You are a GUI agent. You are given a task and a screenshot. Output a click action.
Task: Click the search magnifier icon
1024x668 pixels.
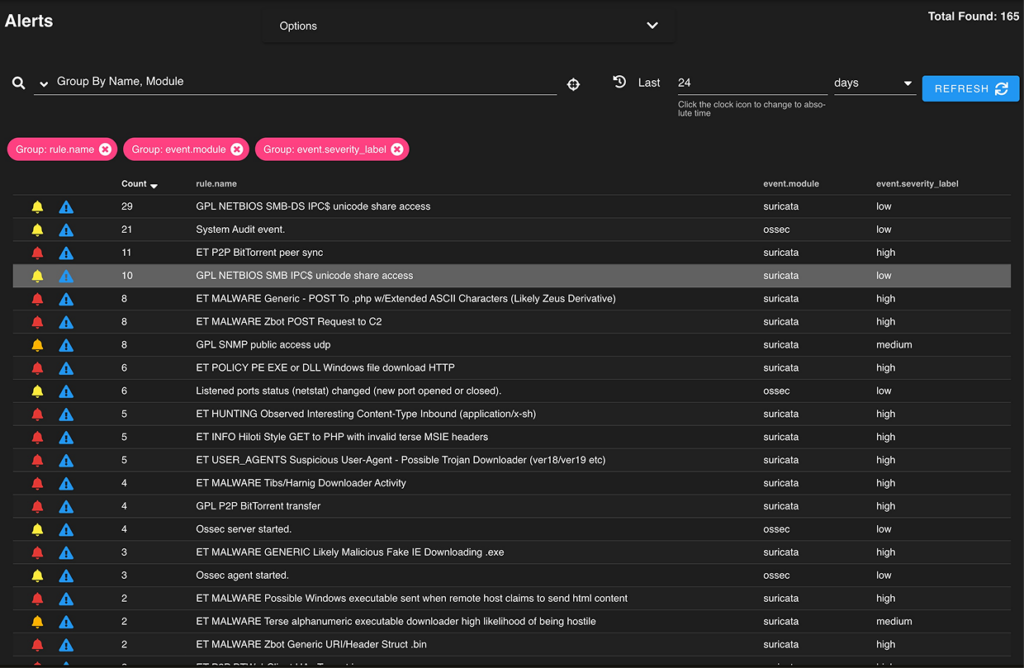pos(18,84)
